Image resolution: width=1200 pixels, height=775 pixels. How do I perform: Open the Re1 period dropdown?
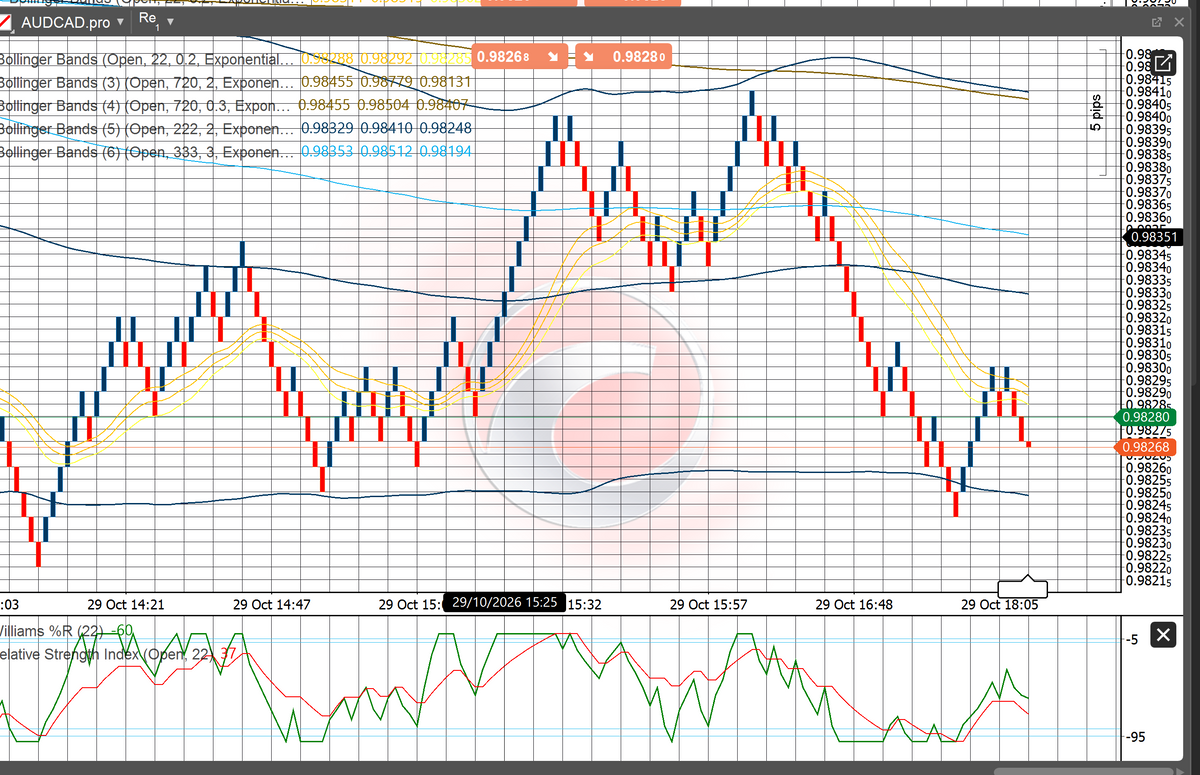click(x=170, y=21)
